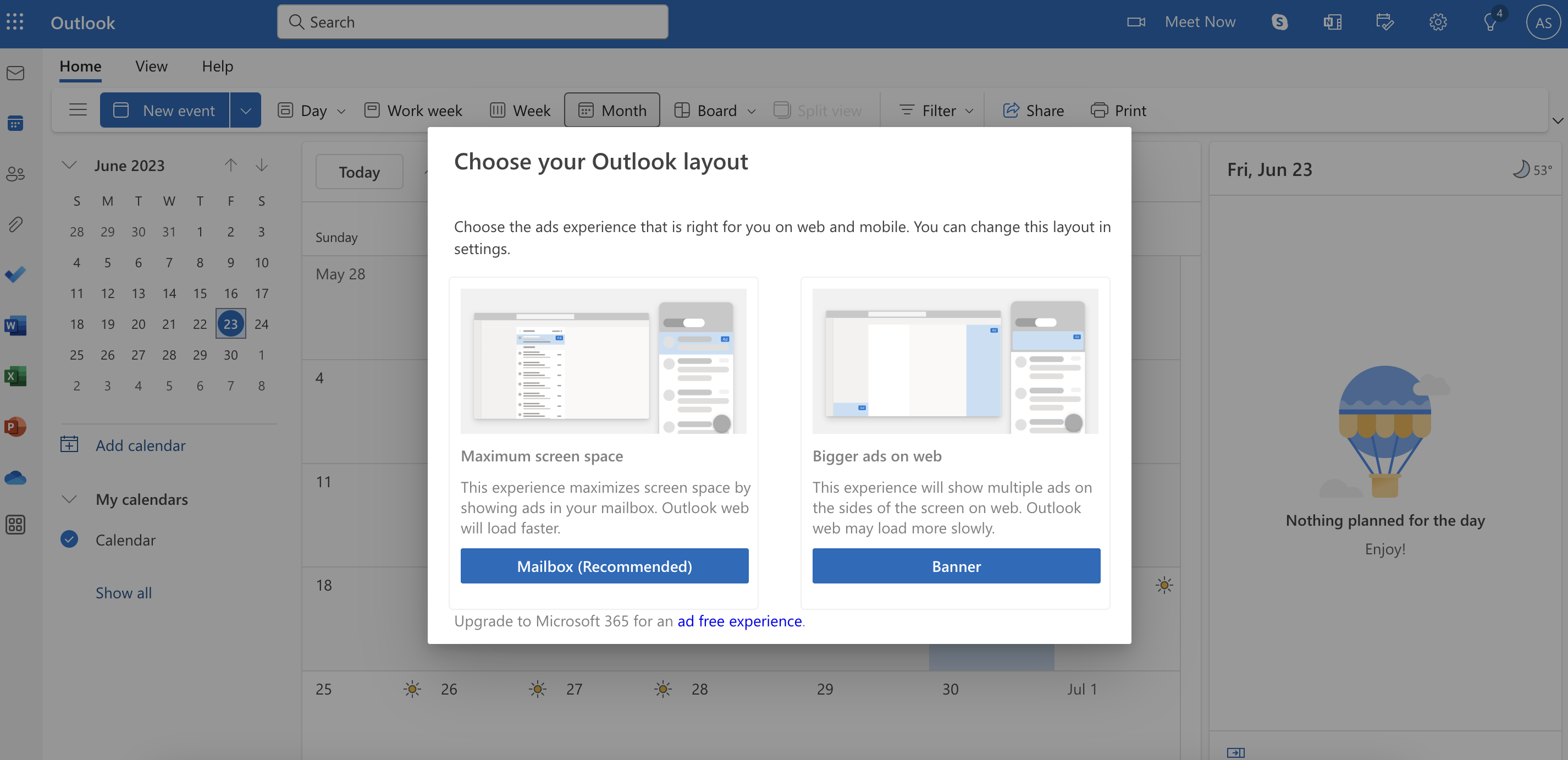Choose Mailbox (Recommended) layout
Screen dimensions: 1568x760
(604, 566)
